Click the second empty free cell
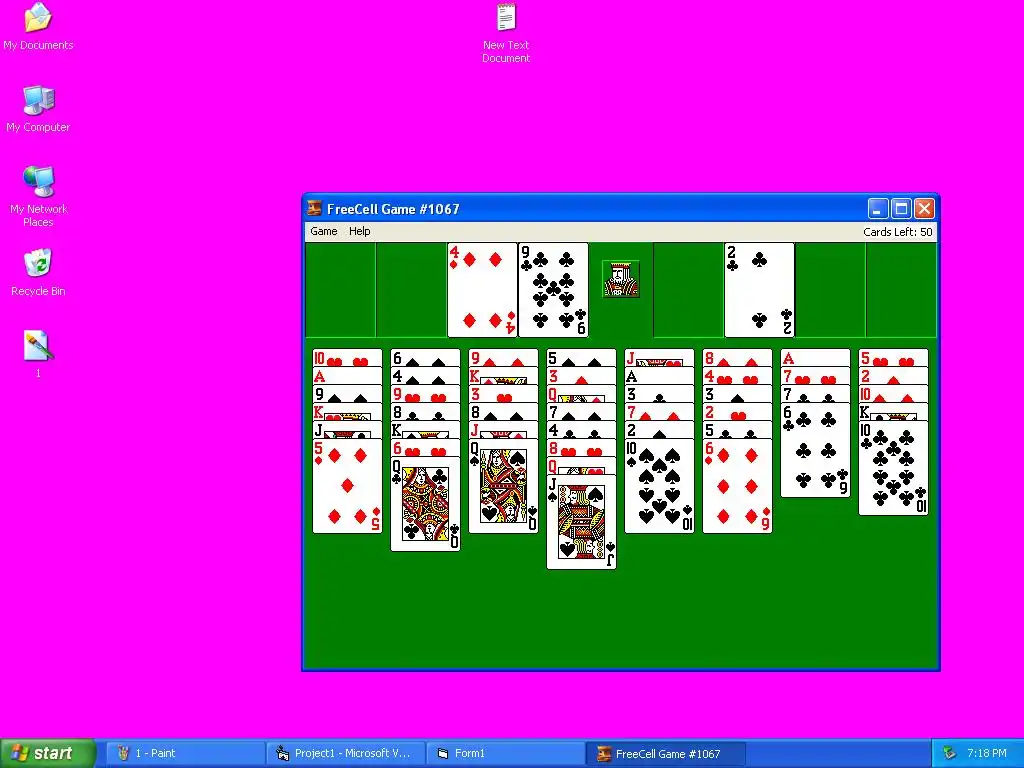The width and height of the screenshot is (1024, 768). click(x=411, y=290)
